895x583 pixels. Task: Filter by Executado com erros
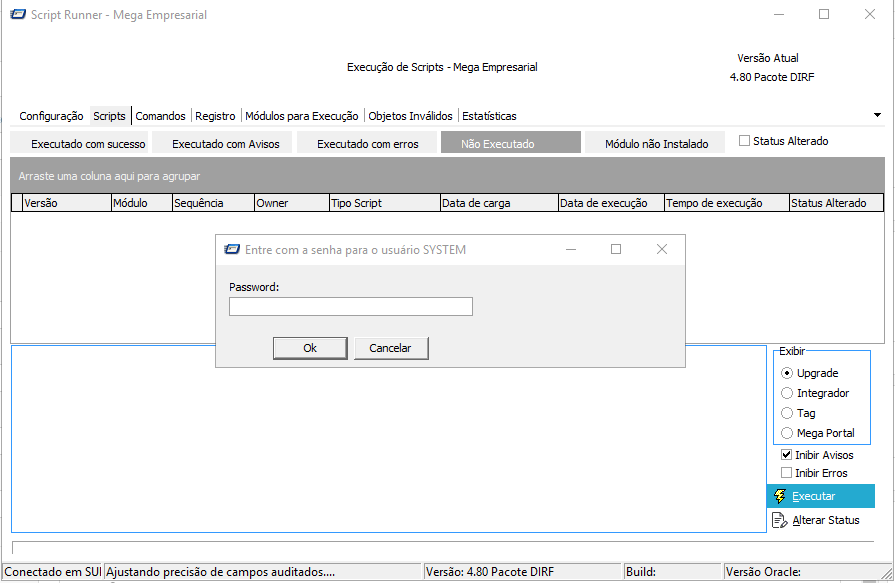coord(367,143)
